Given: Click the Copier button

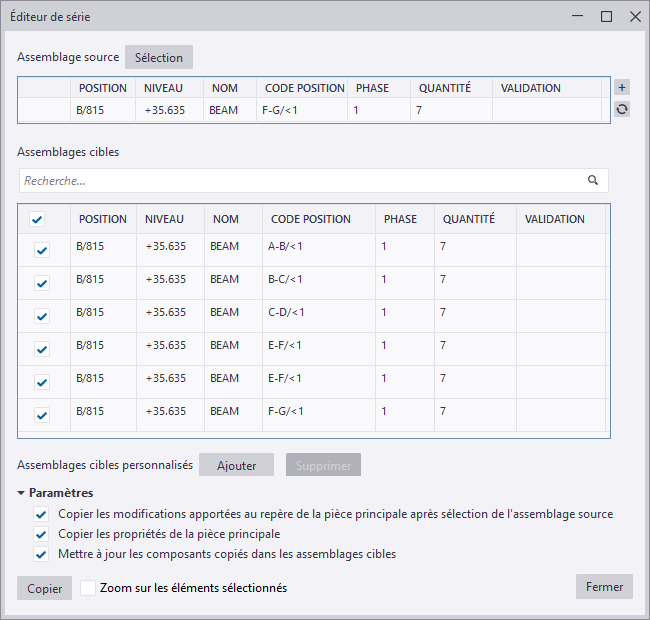Looking at the screenshot, I should [x=44, y=588].
